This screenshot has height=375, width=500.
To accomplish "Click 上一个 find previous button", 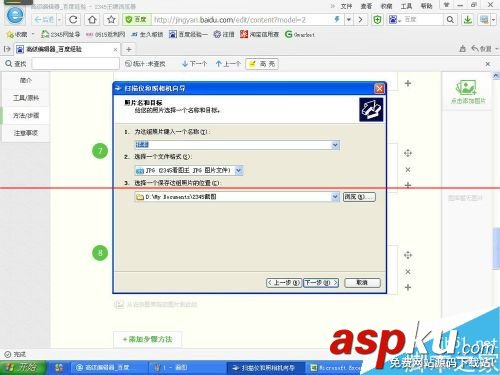I will tap(228, 64).
